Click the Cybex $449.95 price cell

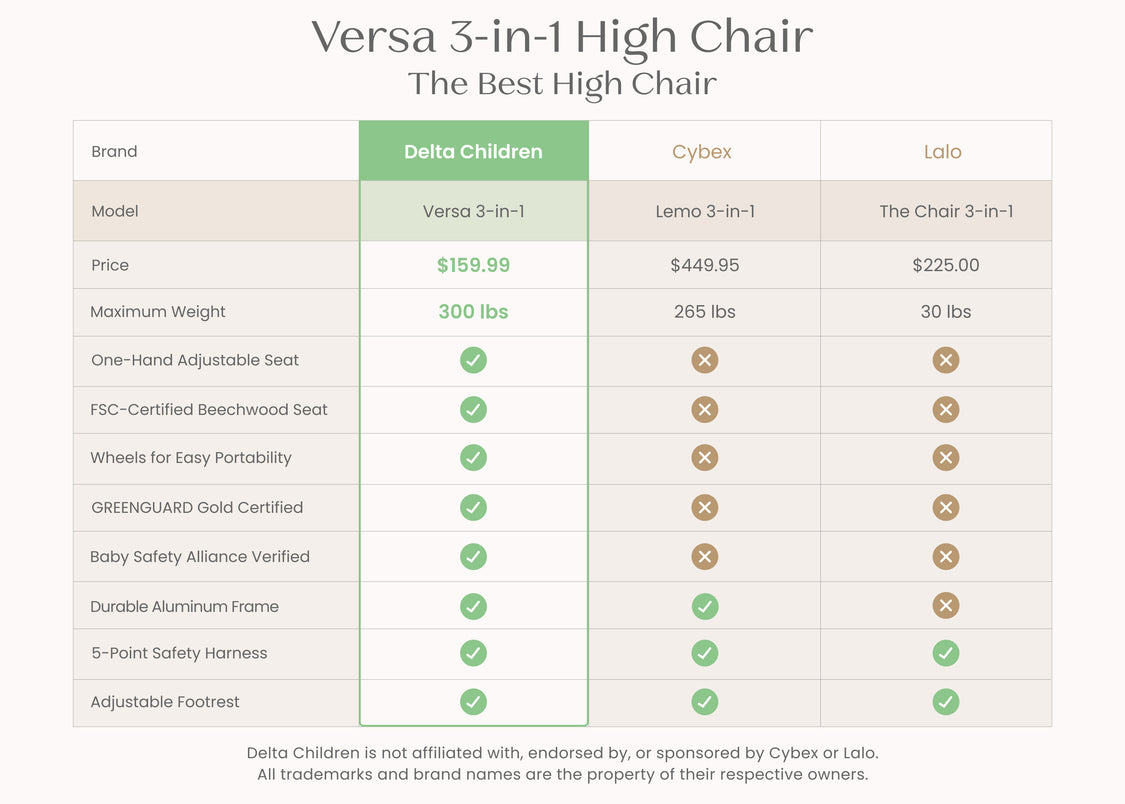coord(705,265)
